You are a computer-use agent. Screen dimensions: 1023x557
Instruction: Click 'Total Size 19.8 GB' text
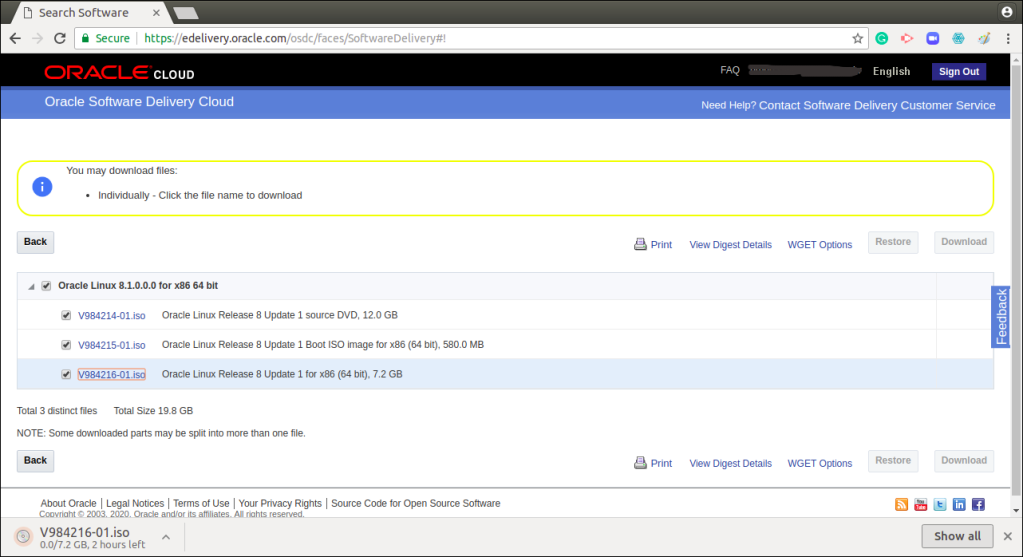(153, 411)
